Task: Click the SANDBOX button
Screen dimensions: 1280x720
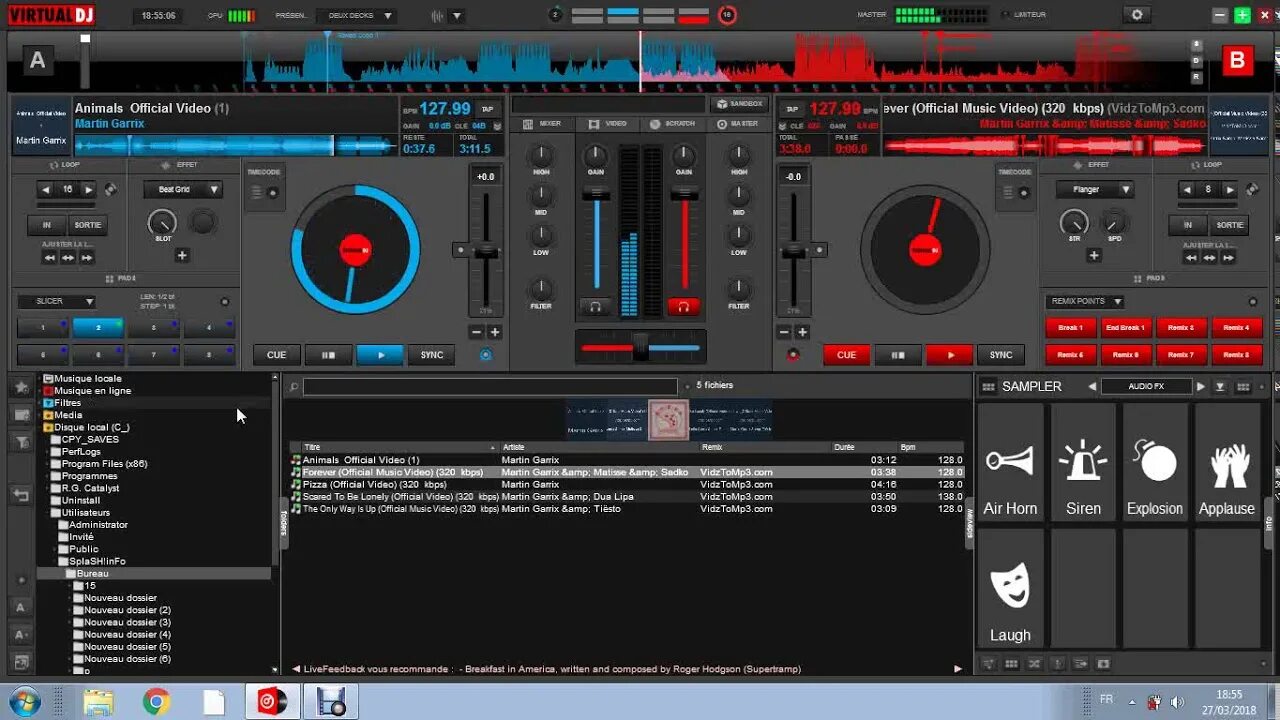Action: [x=738, y=104]
